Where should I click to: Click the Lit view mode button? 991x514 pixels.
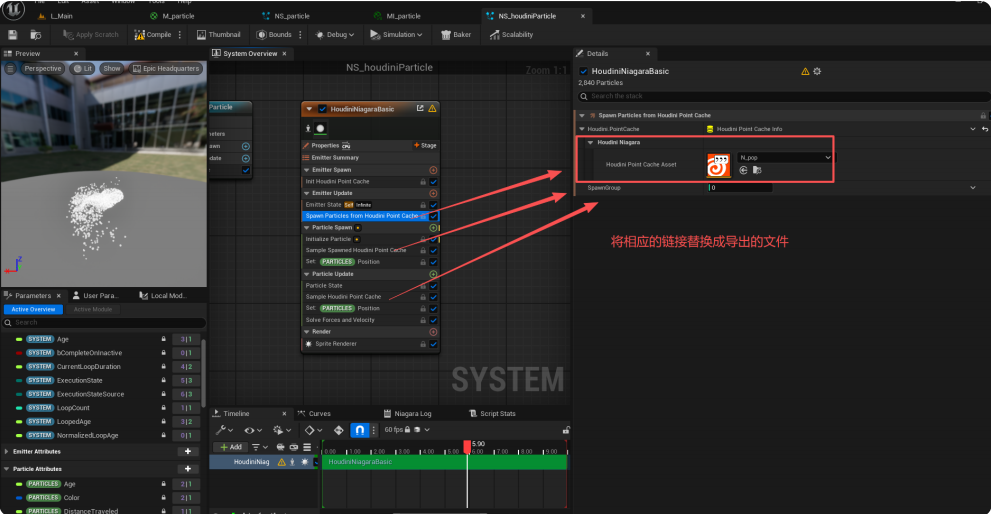coord(81,69)
